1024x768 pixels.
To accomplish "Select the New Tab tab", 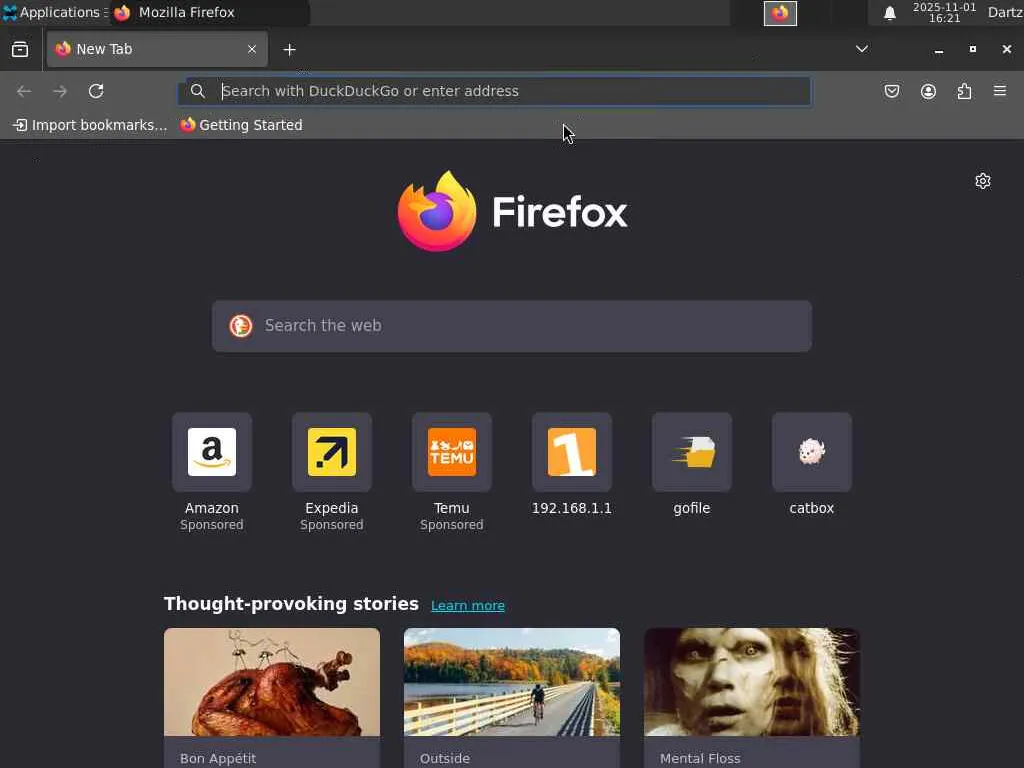I will [x=157, y=49].
